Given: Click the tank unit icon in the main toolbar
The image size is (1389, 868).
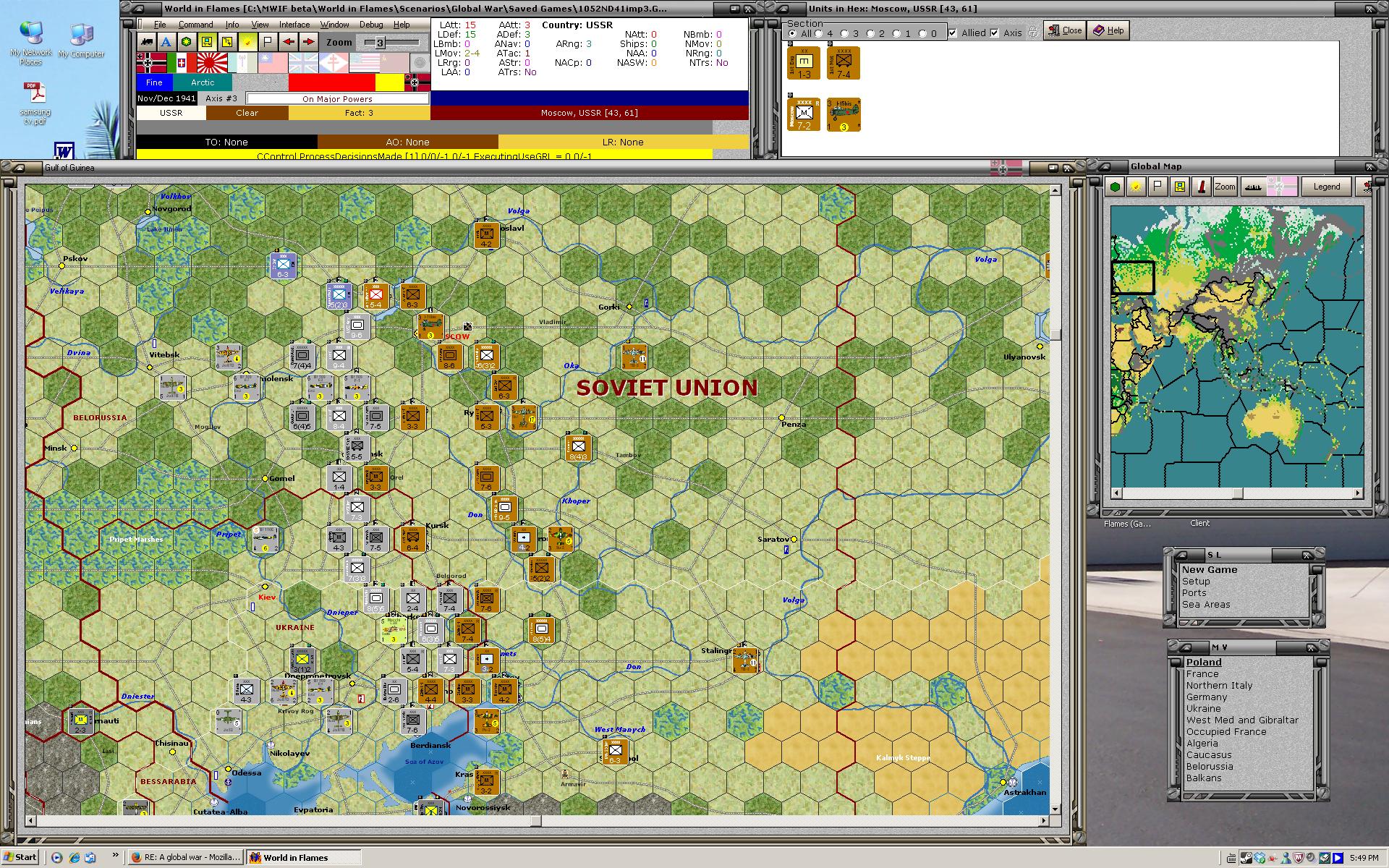Looking at the screenshot, I should (147, 42).
